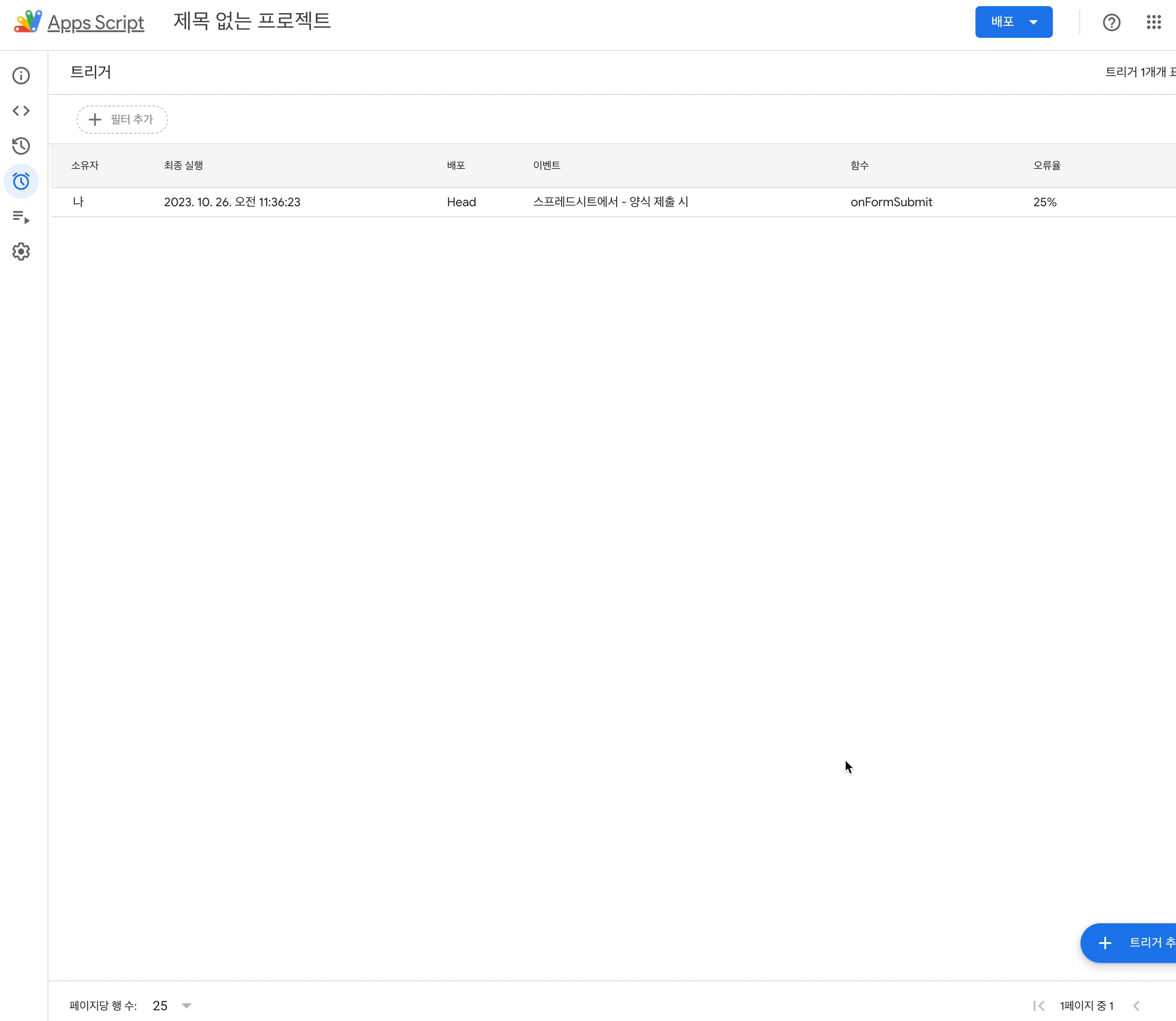Open the rows per page 25 dropdown
The height and width of the screenshot is (1021, 1176).
[x=172, y=1005]
